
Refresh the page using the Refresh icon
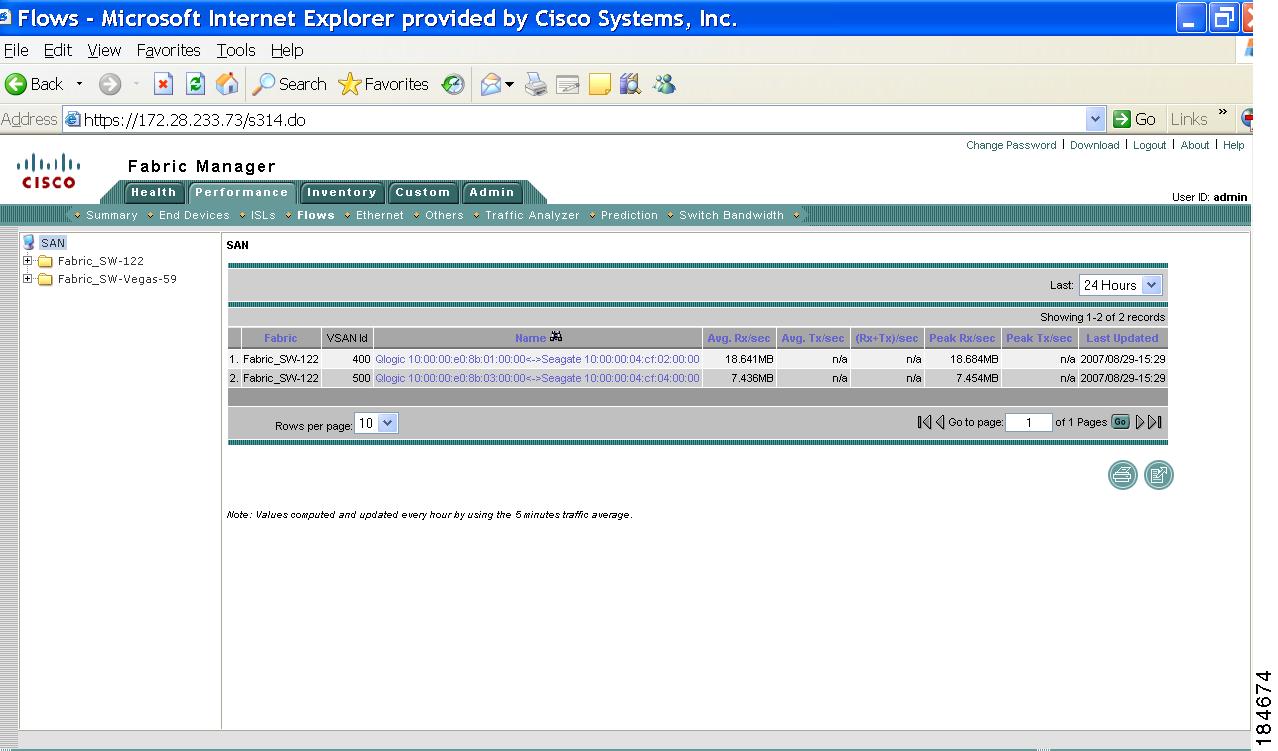pos(196,85)
